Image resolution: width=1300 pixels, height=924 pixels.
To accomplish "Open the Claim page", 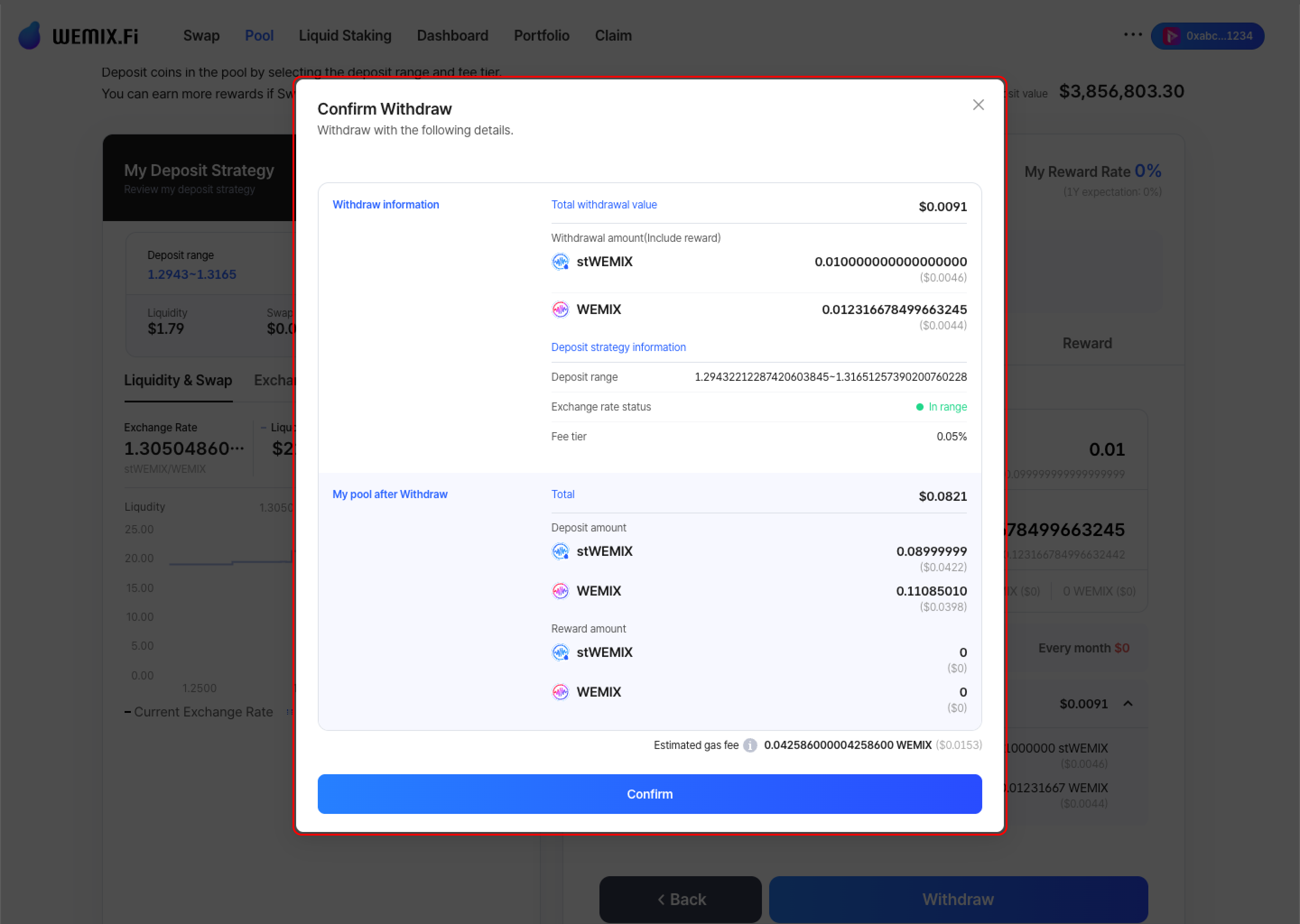I will point(613,35).
